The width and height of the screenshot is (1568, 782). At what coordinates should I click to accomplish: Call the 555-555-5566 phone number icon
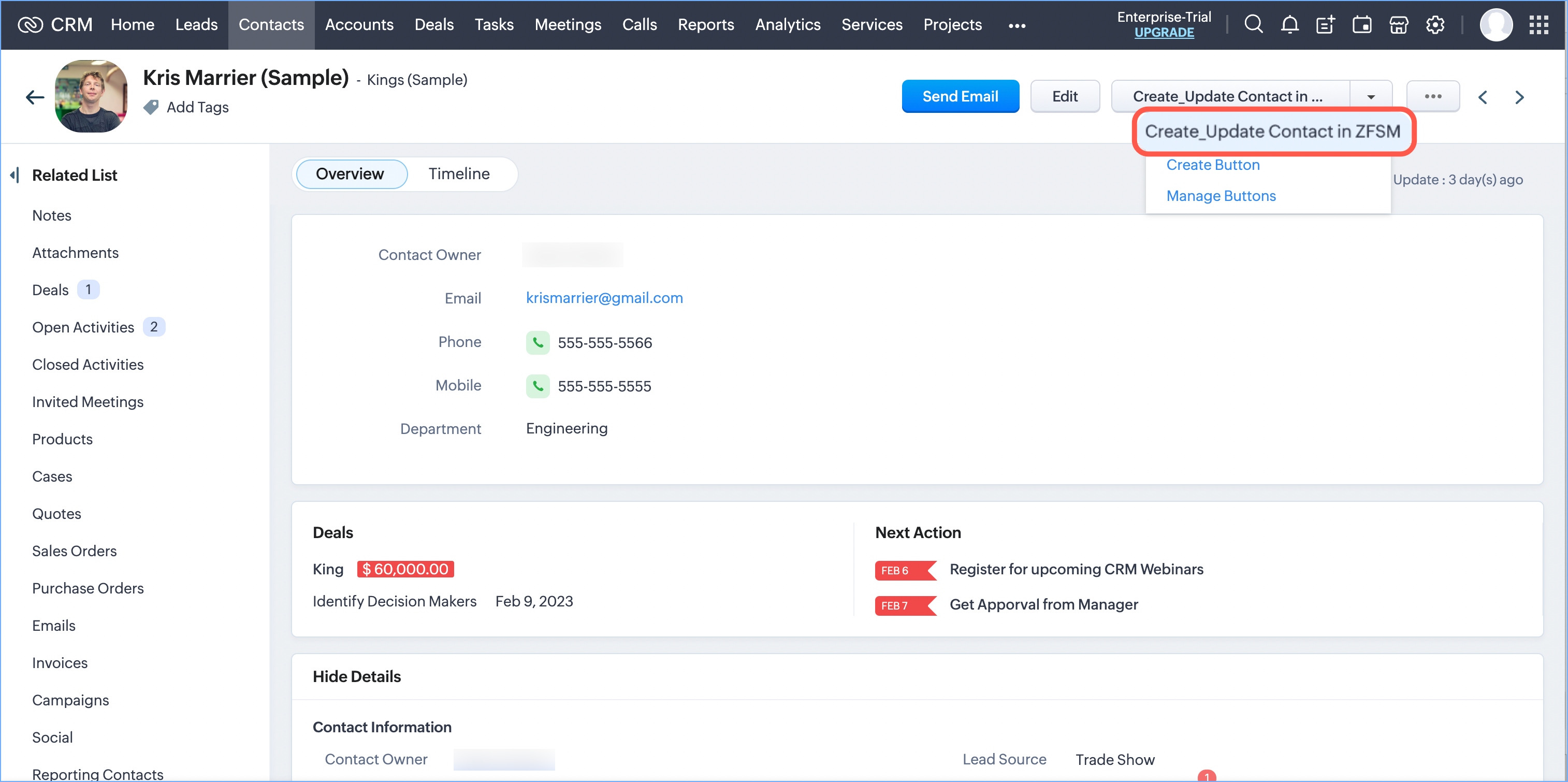[538, 343]
